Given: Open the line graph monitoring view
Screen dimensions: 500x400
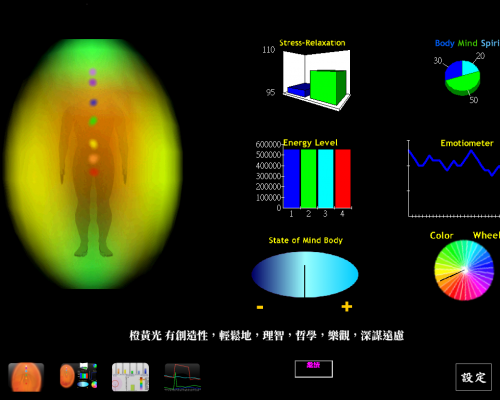Looking at the screenshot, I should (182, 377).
